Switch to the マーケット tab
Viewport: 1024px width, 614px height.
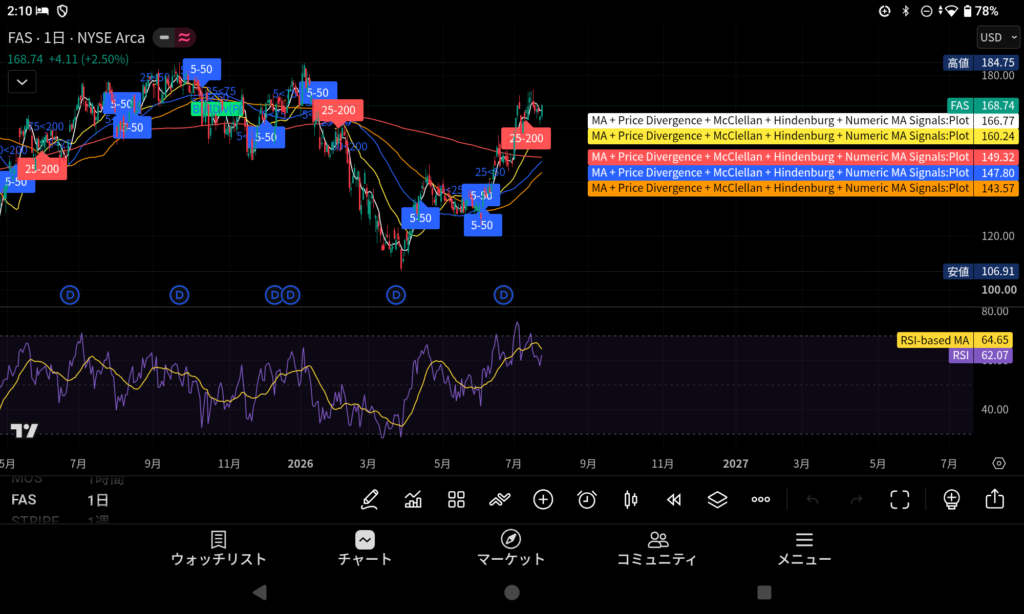pyautogui.click(x=511, y=548)
